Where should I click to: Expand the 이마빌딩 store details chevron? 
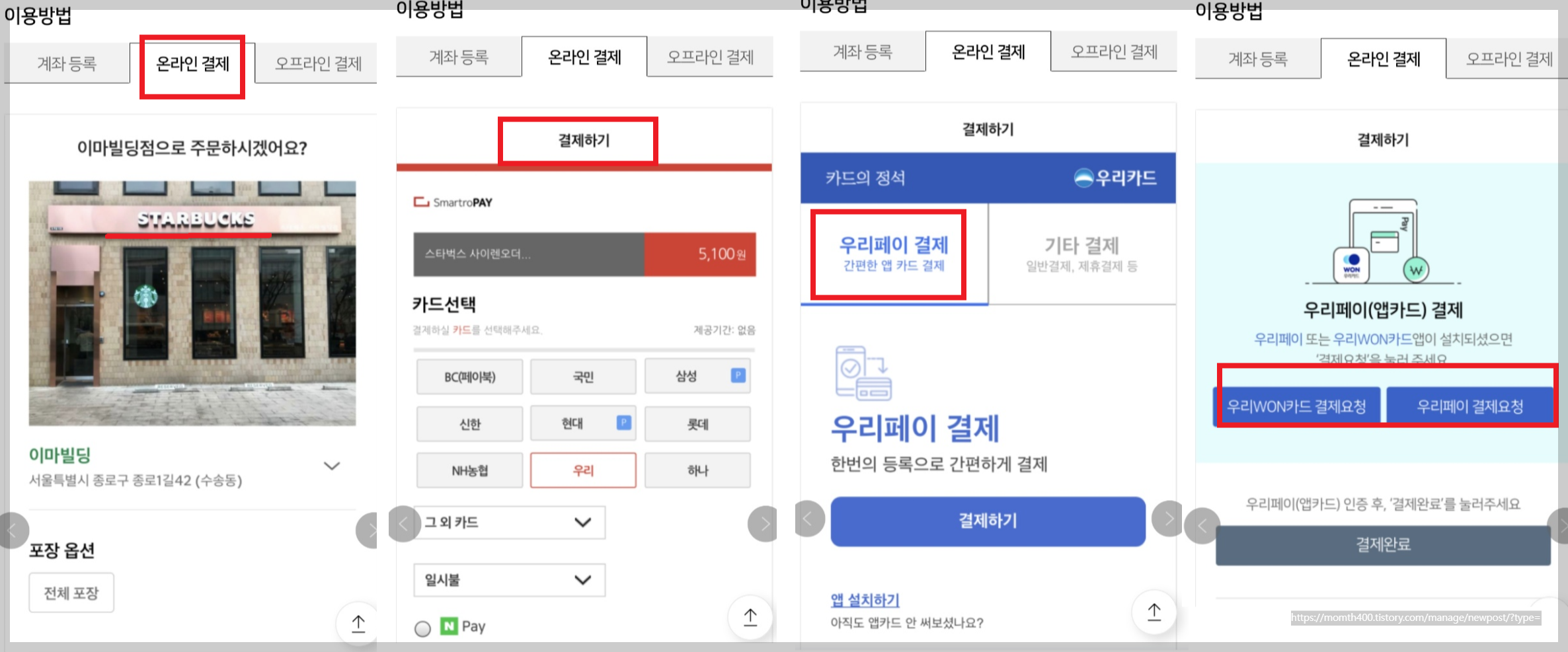coord(332,466)
